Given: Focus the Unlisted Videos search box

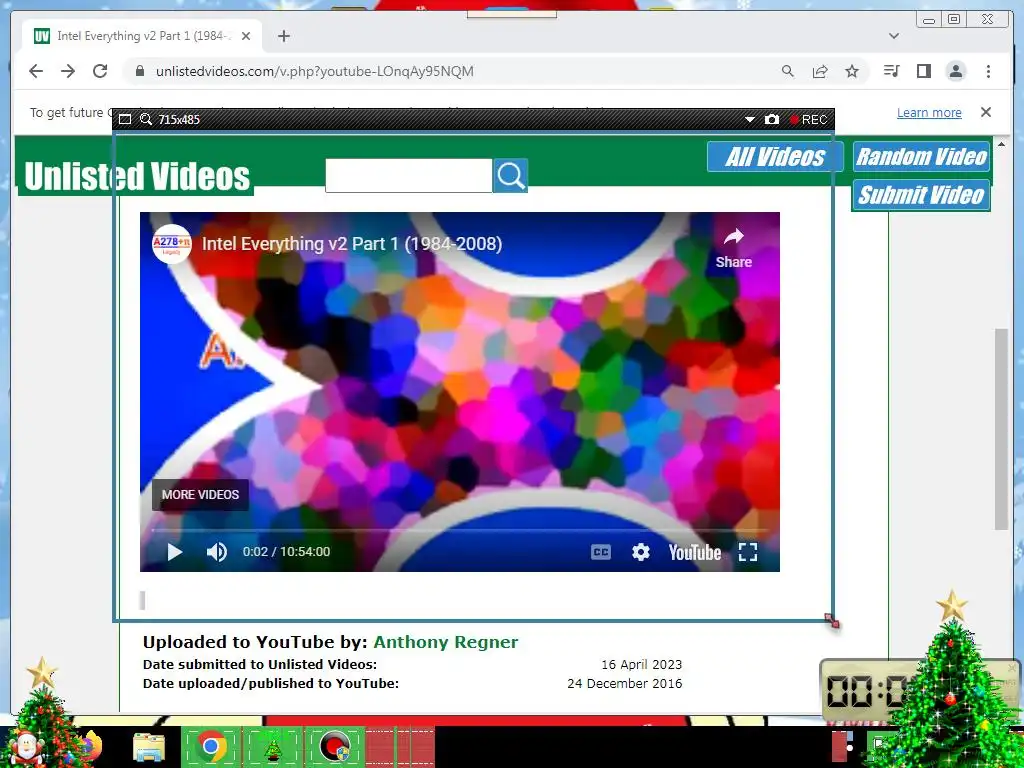Looking at the screenshot, I should point(409,176).
